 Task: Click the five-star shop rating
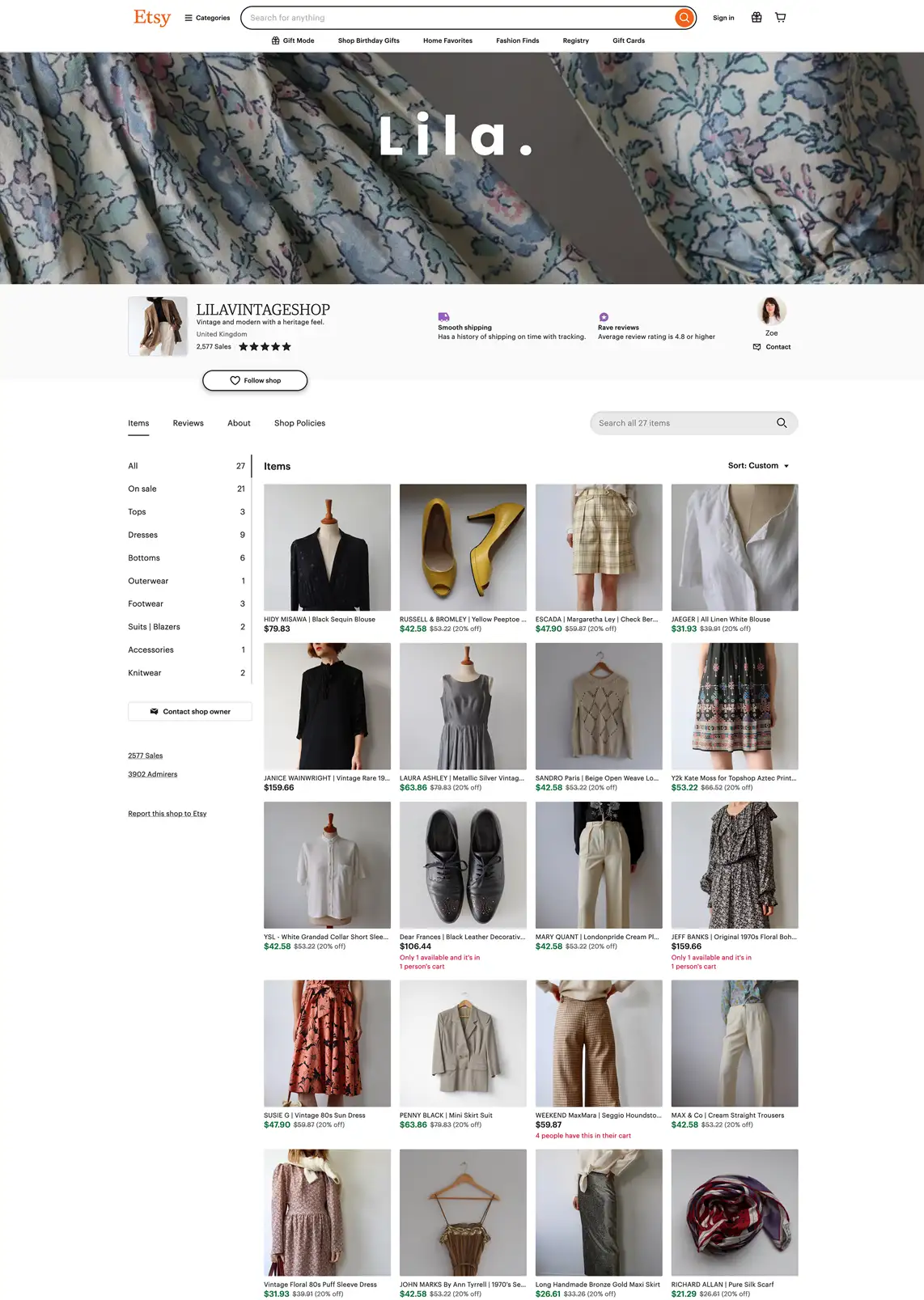[265, 346]
